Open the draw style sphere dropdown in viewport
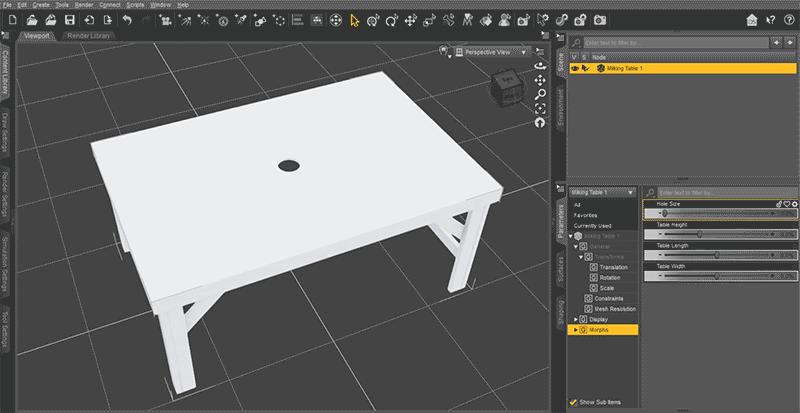 tap(444, 51)
